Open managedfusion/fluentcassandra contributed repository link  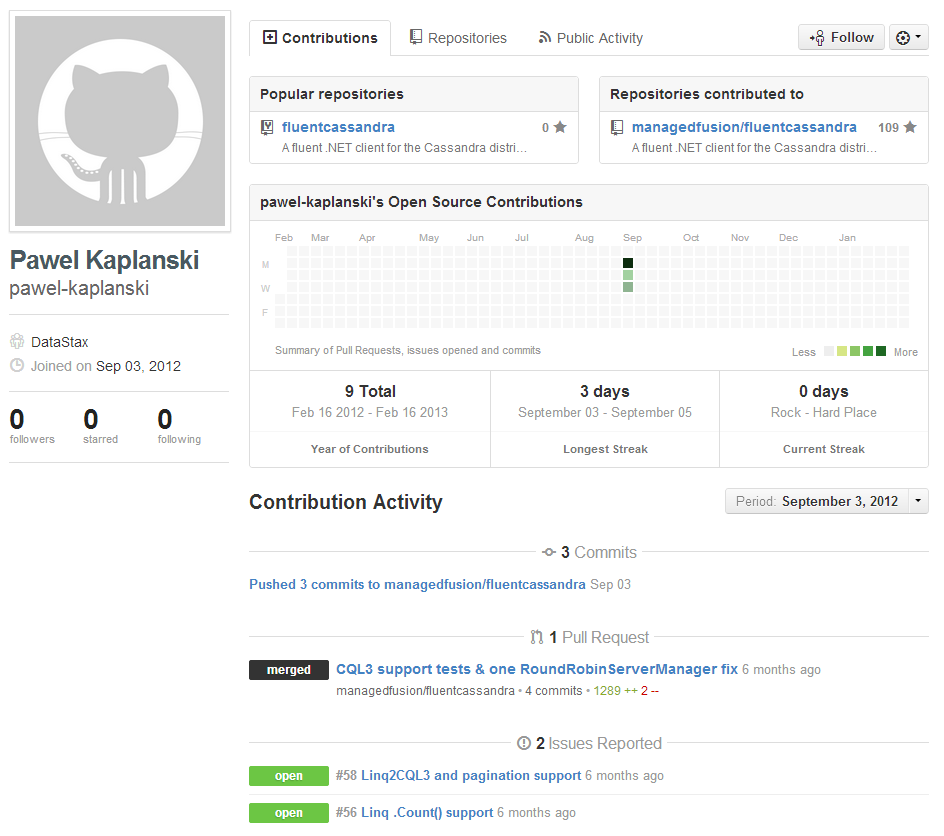click(x=744, y=127)
